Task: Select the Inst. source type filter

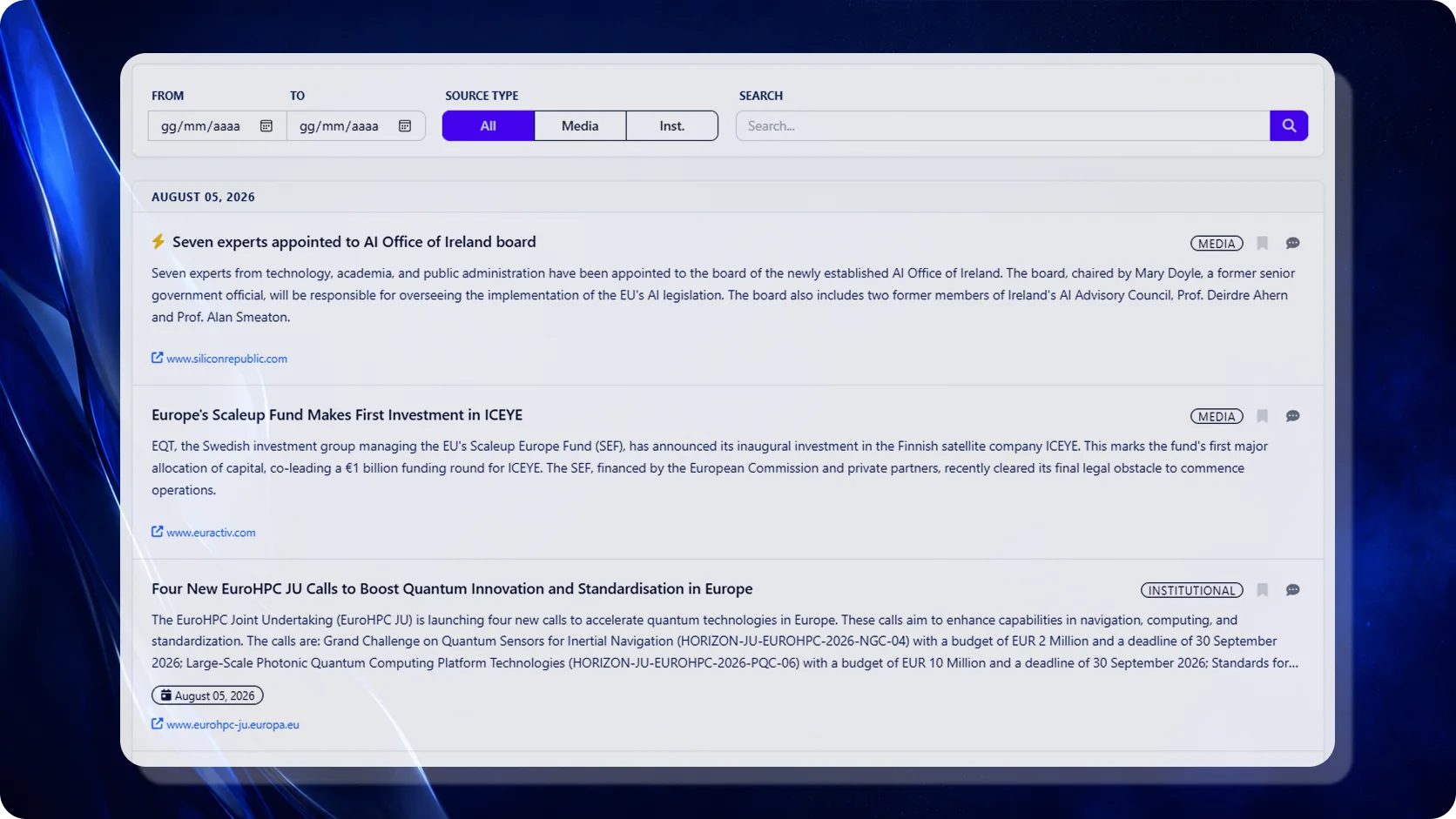Action: [672, 125]
